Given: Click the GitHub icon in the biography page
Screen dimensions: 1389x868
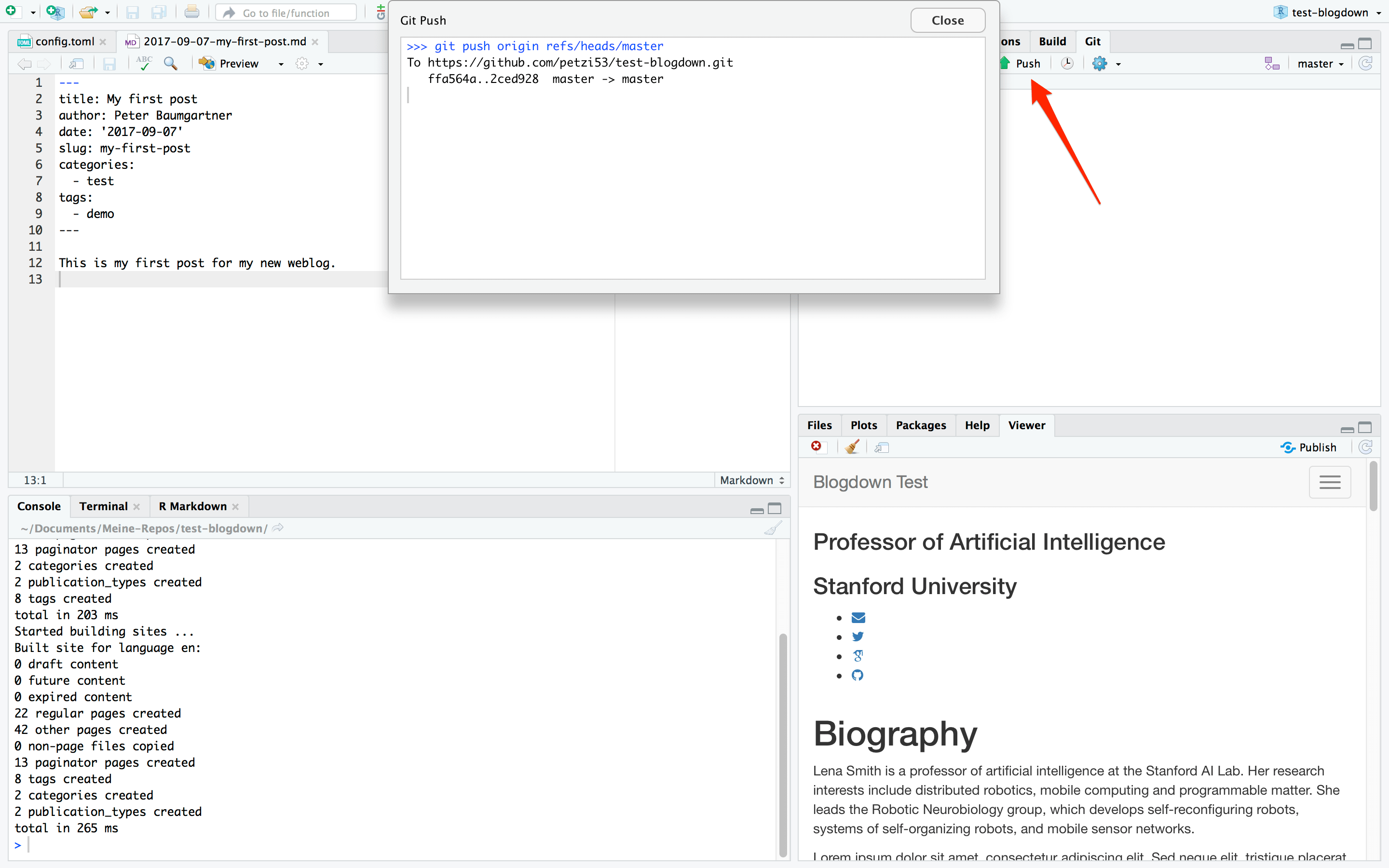Looking at the screenshot, I should tap(858, 675).
